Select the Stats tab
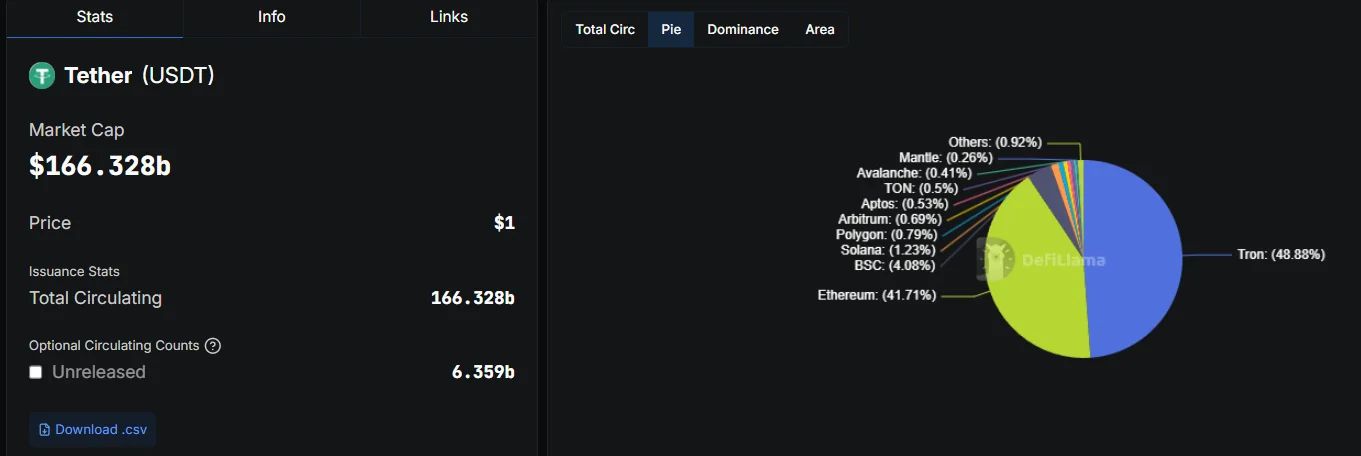The image size is (1361, 456). click(94, 17)
